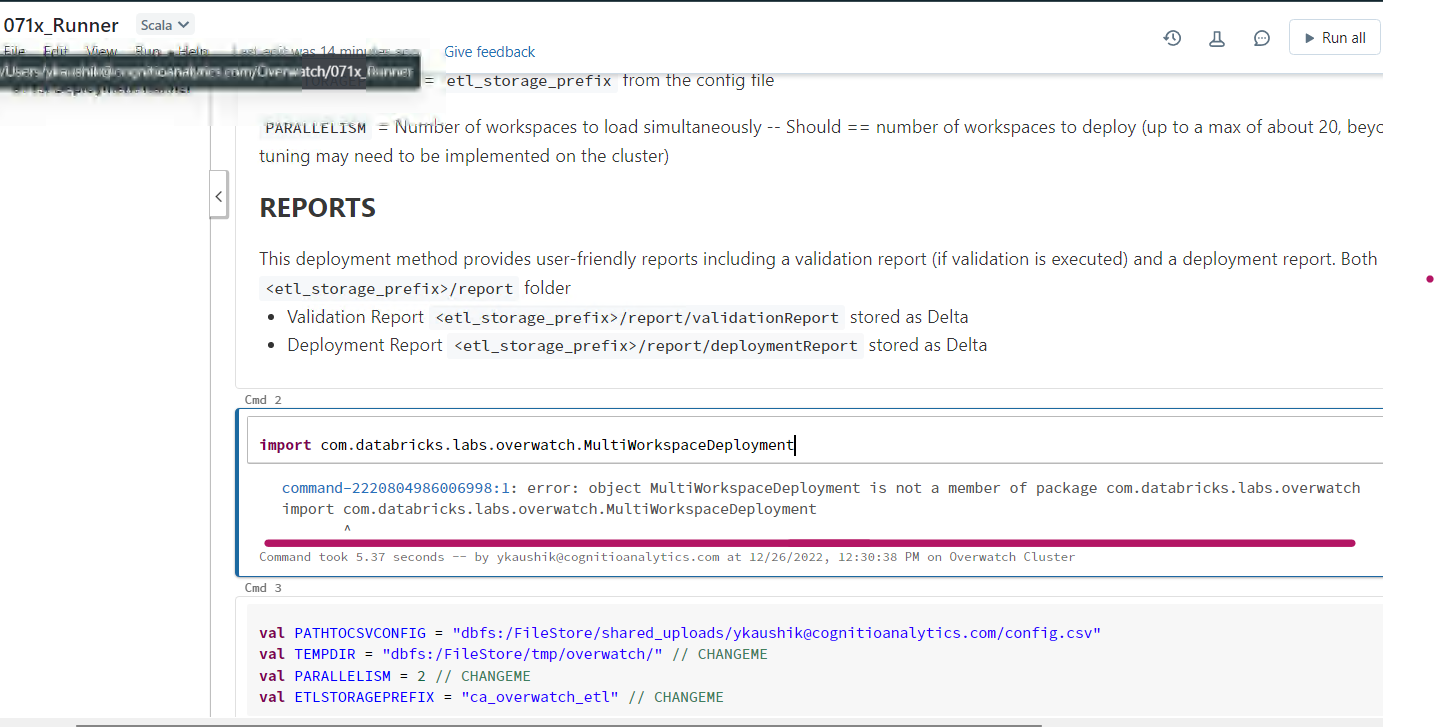1434x727 pixels.
Task: Open the Edit menu
Action: pyautogui.click(x=55, y=51)
